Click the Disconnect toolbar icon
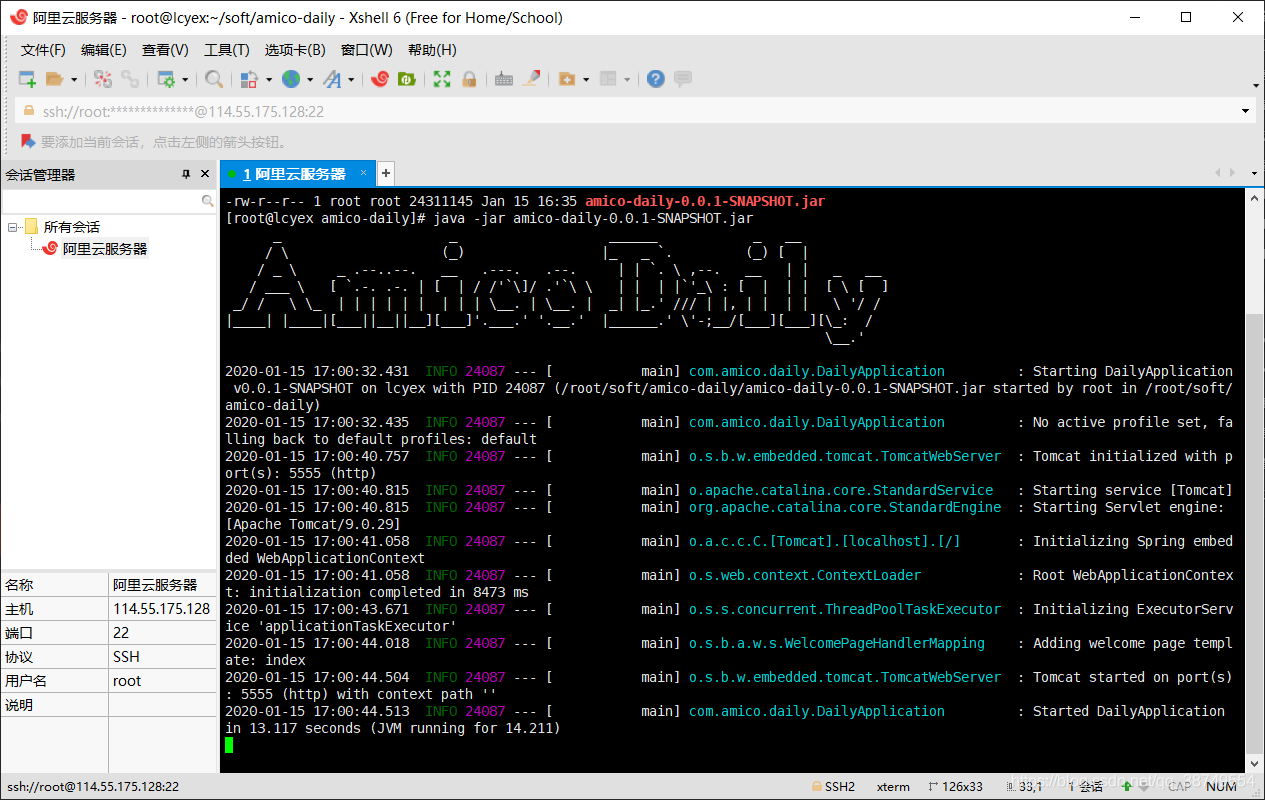The height and width of the screenshot is (800, 1265). (x=103, y=79)
